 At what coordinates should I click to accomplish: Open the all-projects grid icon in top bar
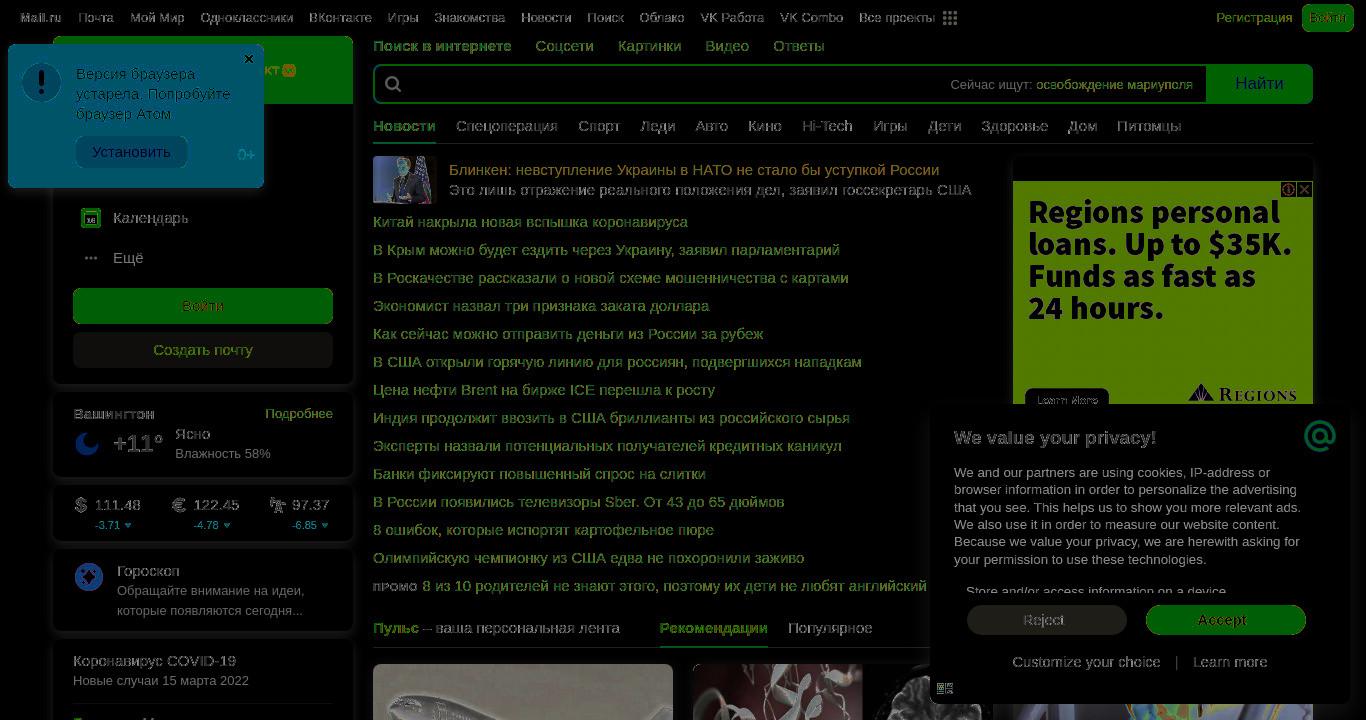(x=950, y=18)
